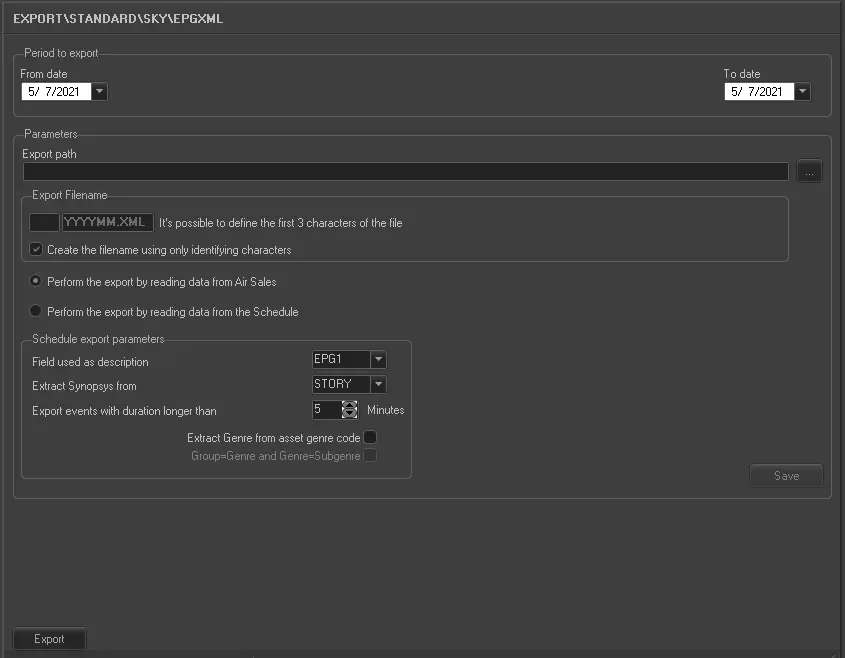The height and width of the screenshot is (658, 845).
Task: Expand the Extract Synopsys from dropdown
Action: click(378, 385)
